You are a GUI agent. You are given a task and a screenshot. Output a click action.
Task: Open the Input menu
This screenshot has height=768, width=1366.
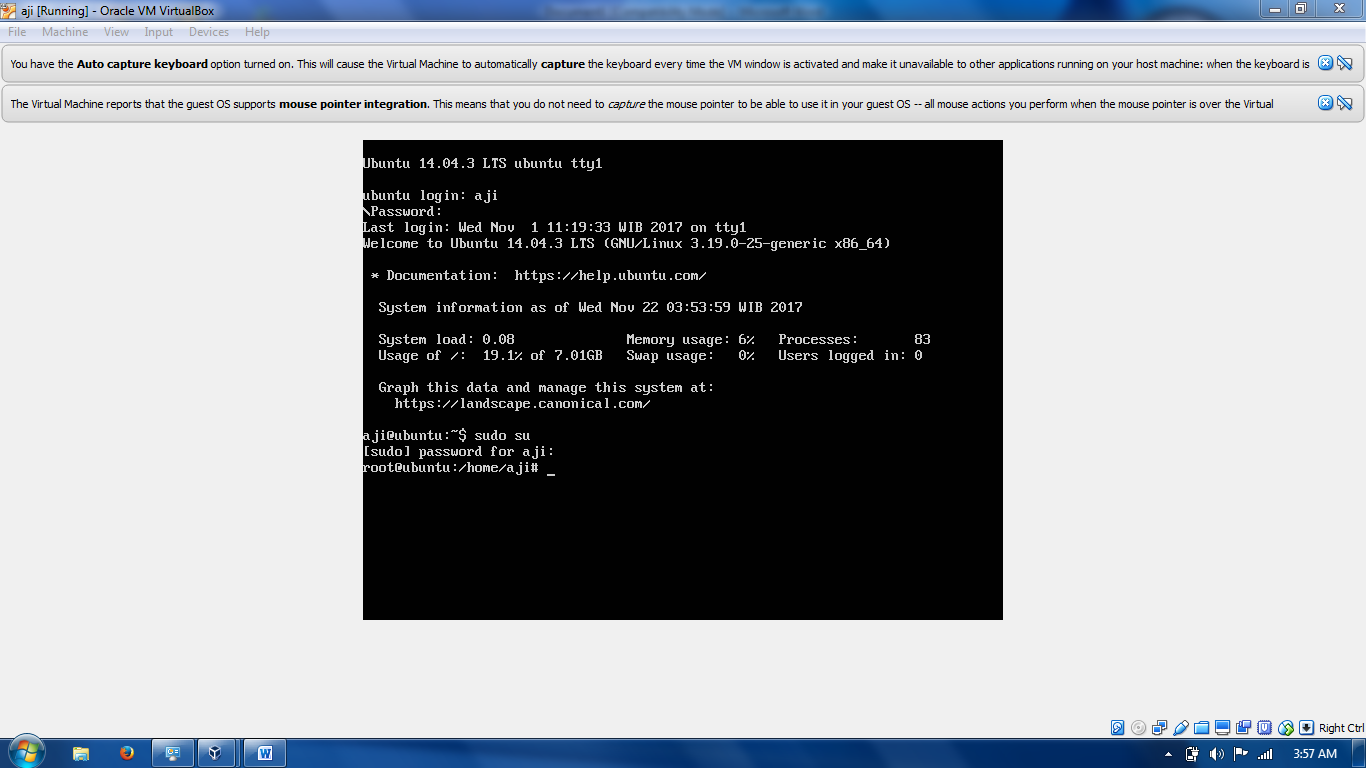coord(158,32)
